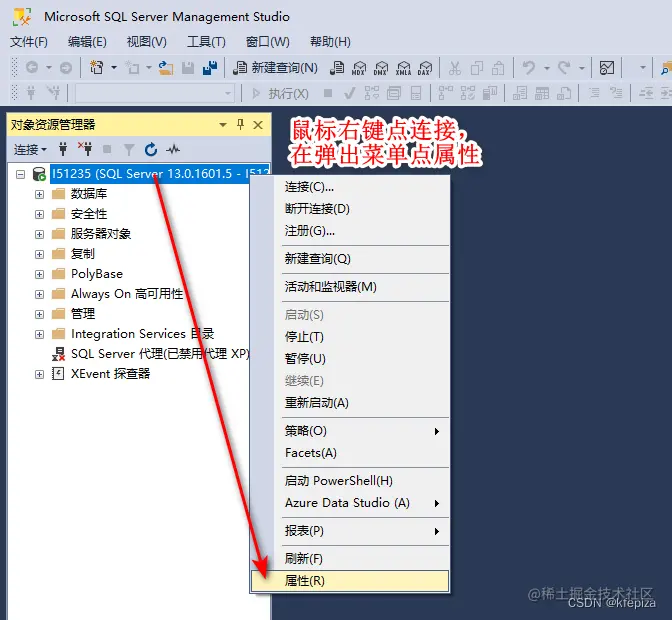The image size is (672, 620).
Task: Select Integration Services 目录 folder
Action: click(x=142, y=334)
